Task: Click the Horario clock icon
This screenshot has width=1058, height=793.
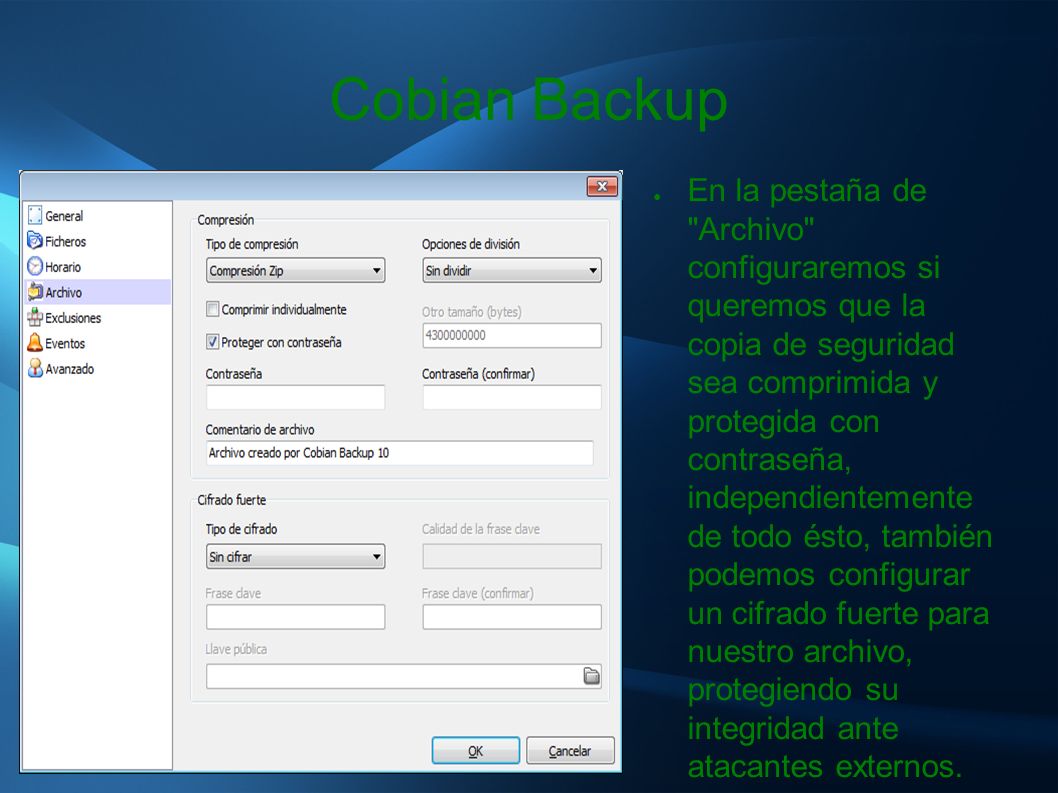Action: click(x=35, y=266)
